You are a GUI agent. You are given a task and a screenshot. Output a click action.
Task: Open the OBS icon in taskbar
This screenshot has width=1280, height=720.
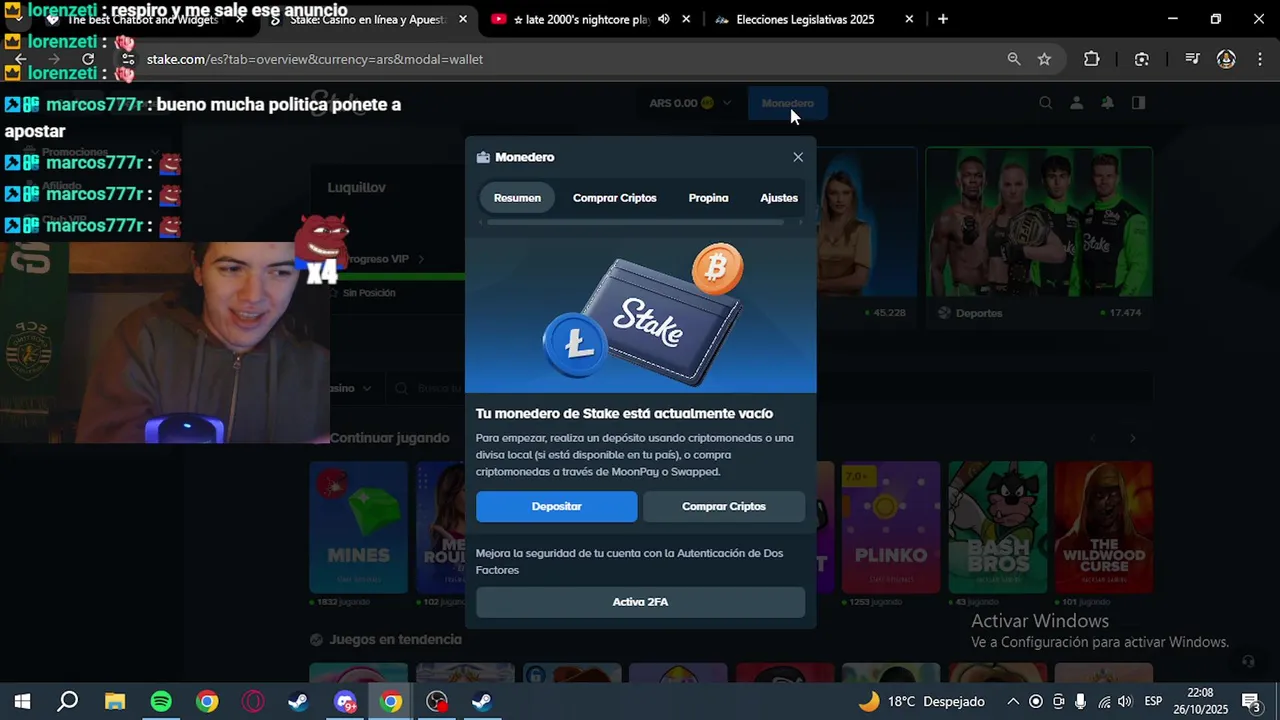click(437, 702)
